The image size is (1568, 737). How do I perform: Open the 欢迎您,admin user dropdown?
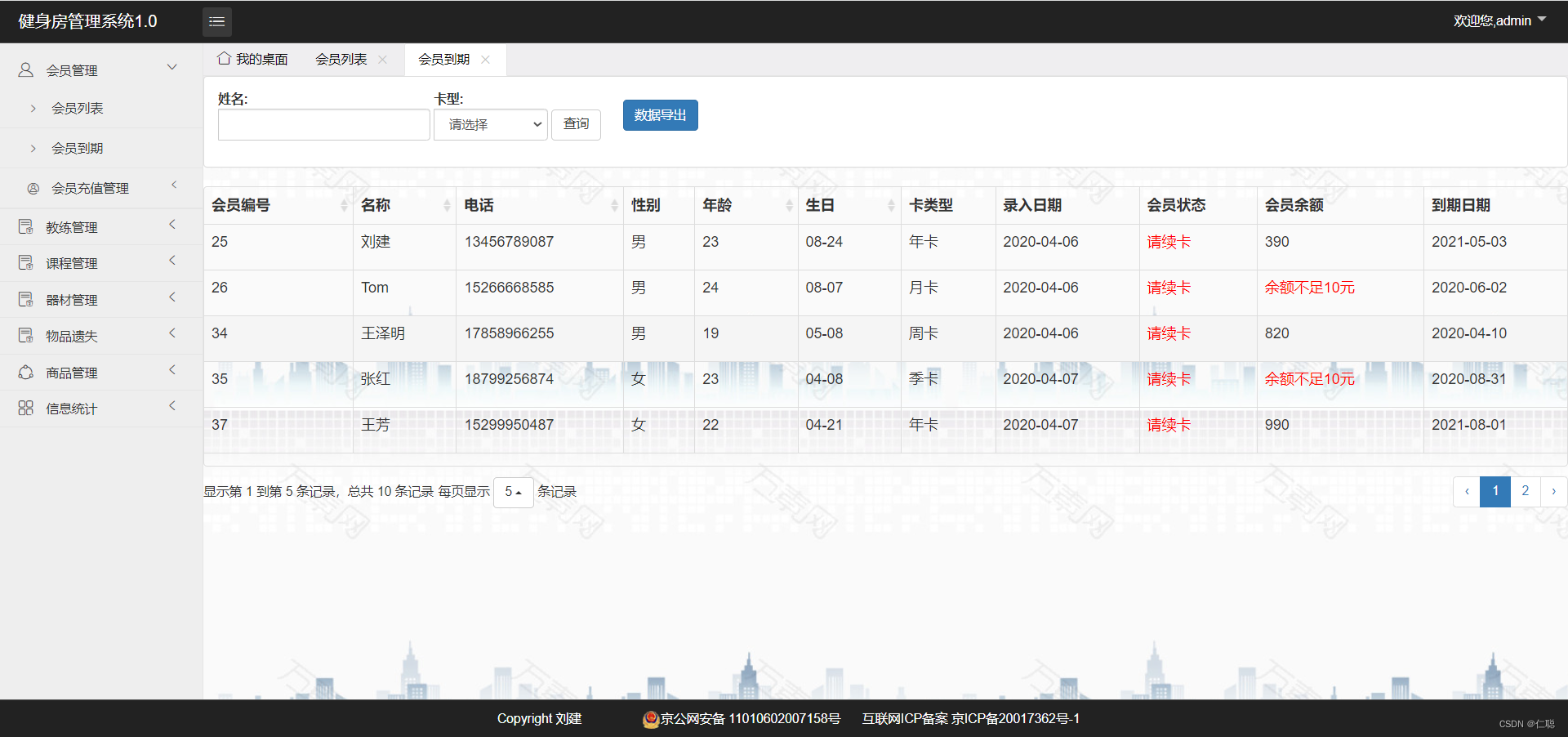coord(1501,20)
